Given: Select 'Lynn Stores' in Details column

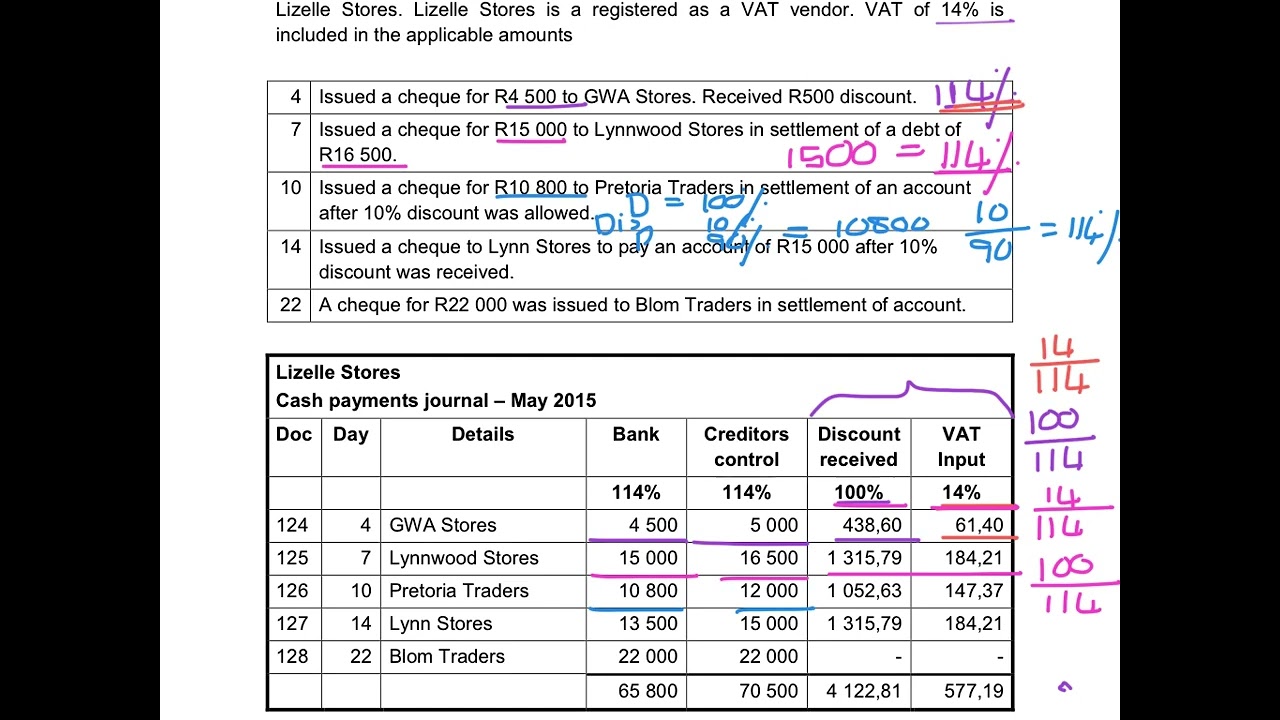Looking at the screenshot, I should click(x=441, y=623).
